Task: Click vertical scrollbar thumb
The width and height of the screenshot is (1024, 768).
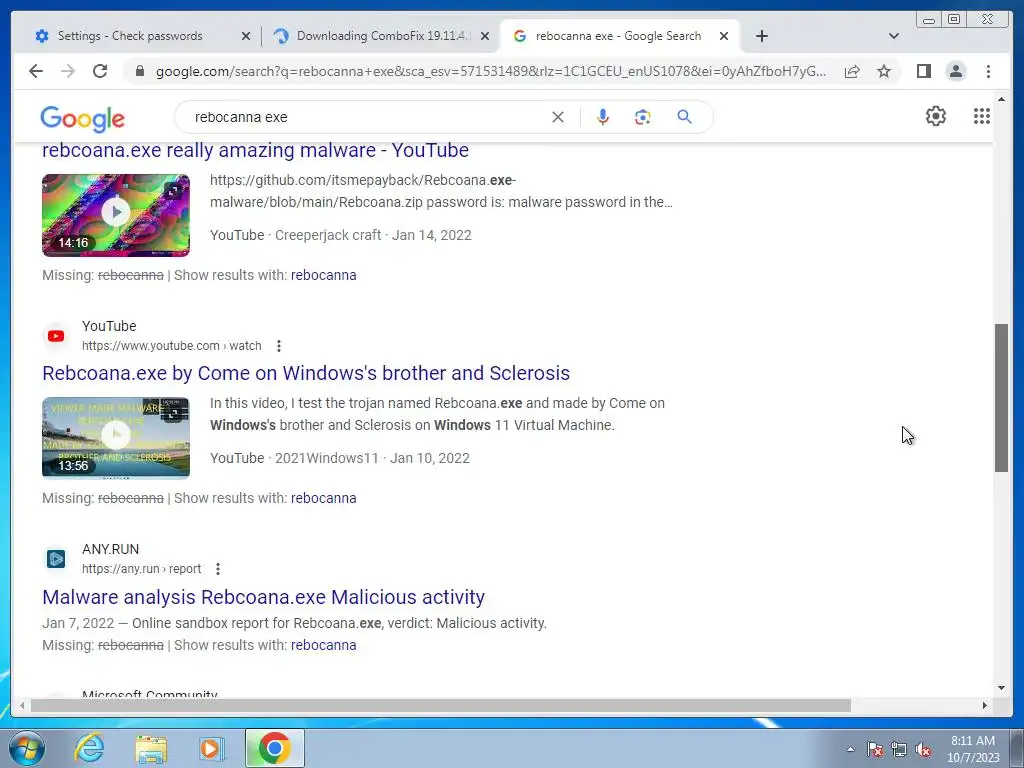Action: (x=1001, y=397)
